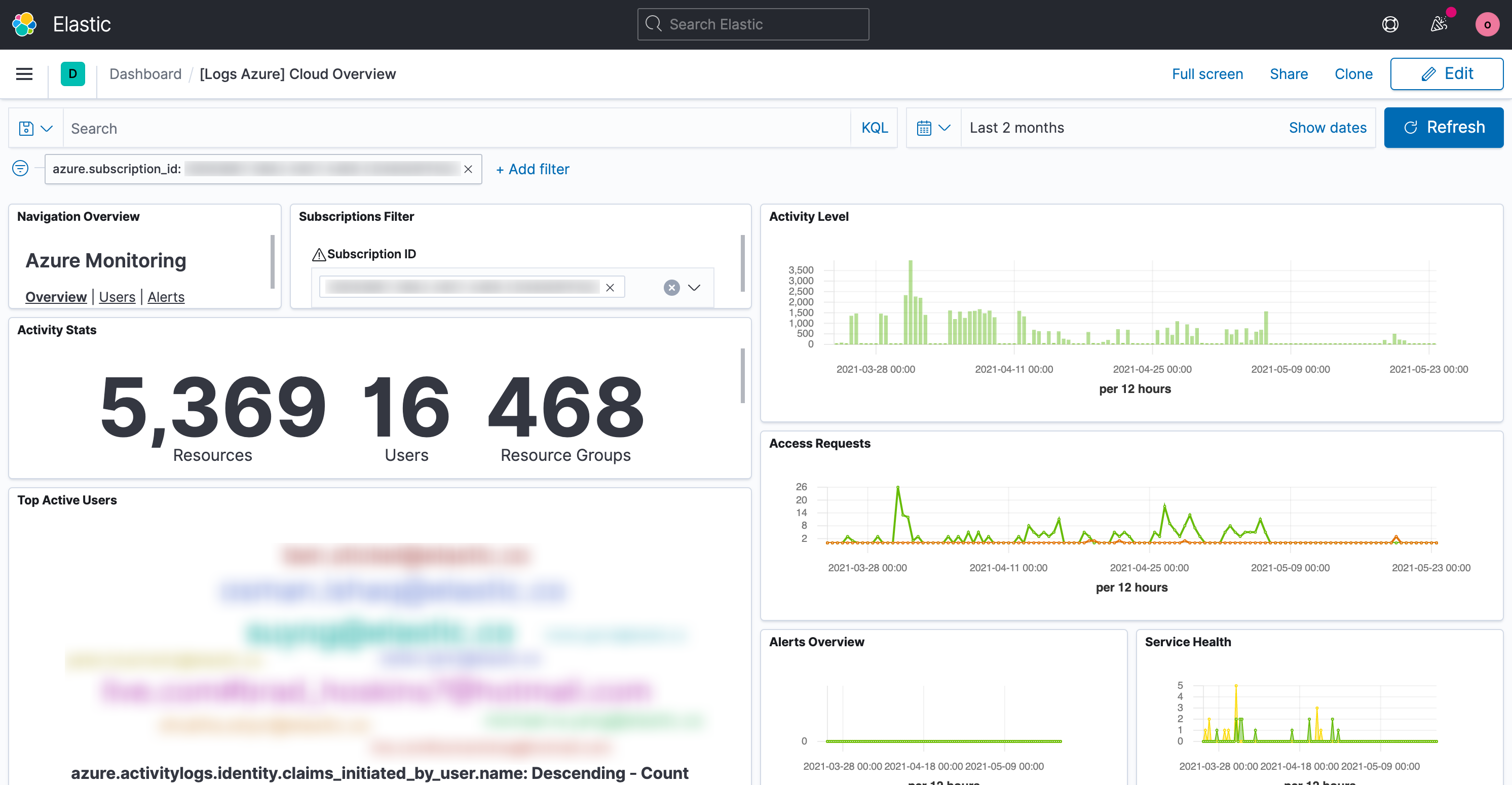Click the pencil icon in the Edit button
1512x785 pixels.
coord(1428,74)
